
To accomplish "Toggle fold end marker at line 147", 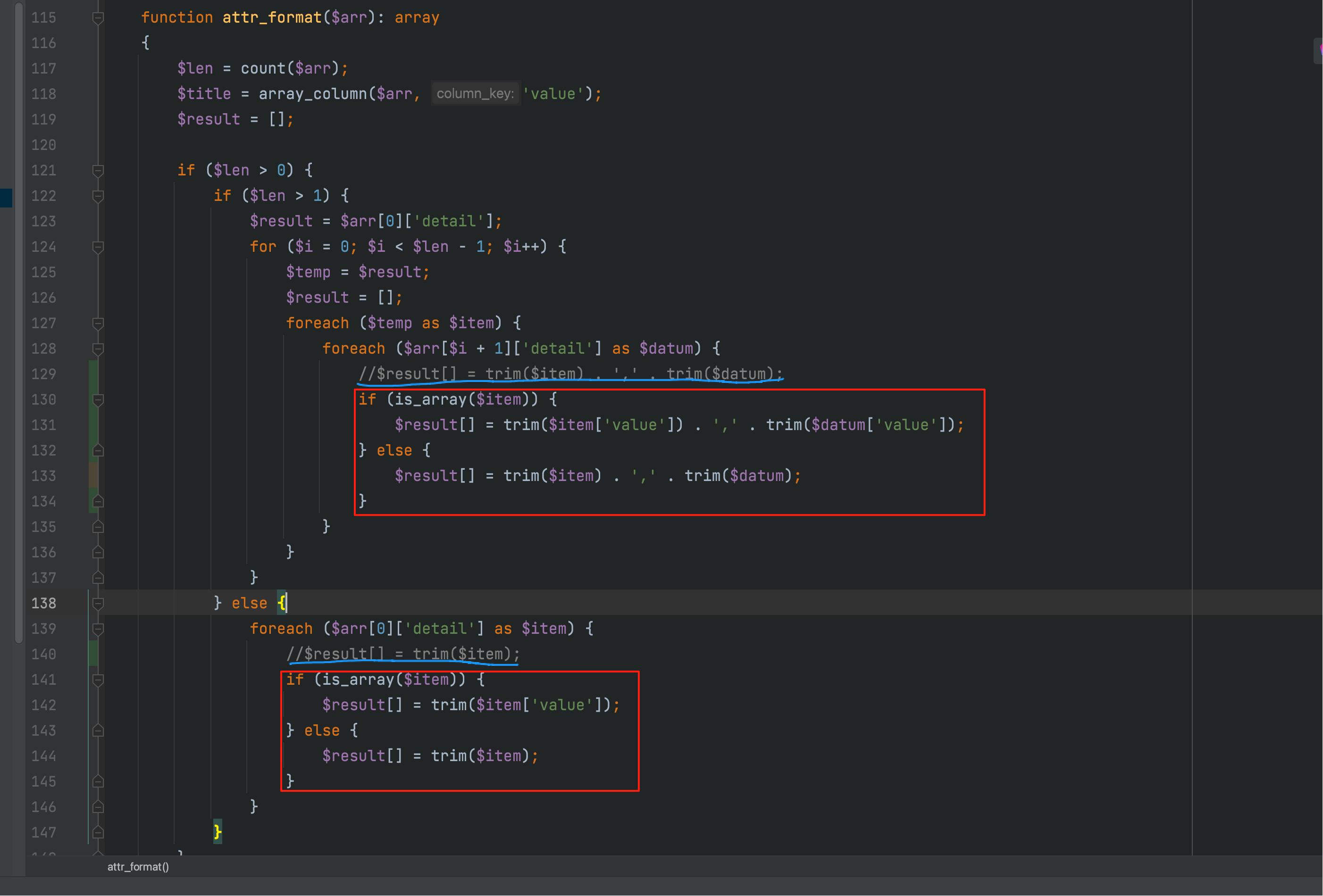I will point(98,833).
